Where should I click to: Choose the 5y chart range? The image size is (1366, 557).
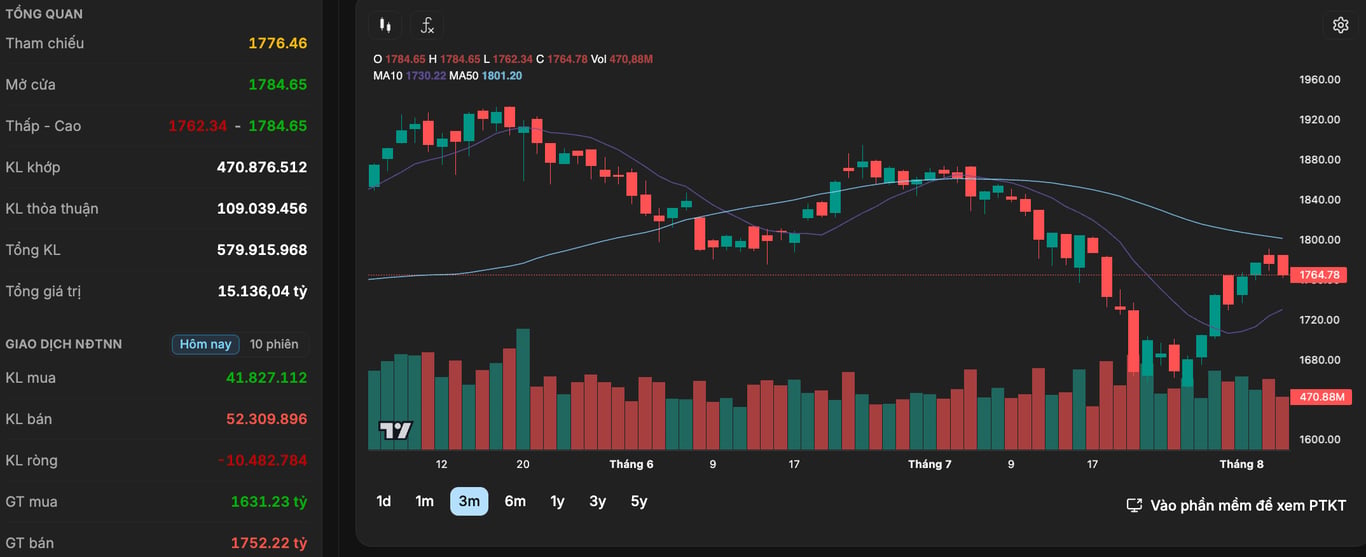click(x=638, y=501)
